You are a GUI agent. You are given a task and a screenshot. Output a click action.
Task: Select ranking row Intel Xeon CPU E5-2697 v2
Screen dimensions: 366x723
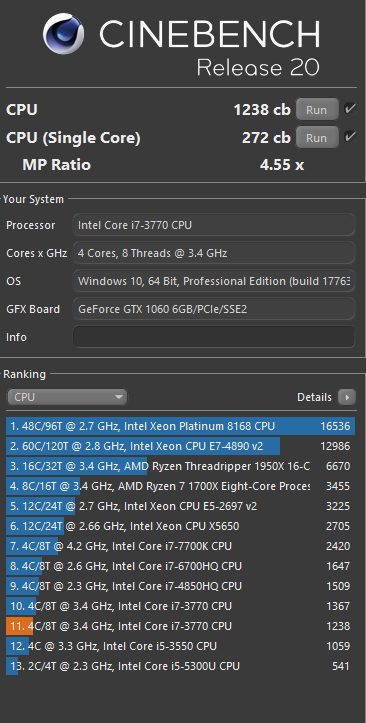point(180,506)
